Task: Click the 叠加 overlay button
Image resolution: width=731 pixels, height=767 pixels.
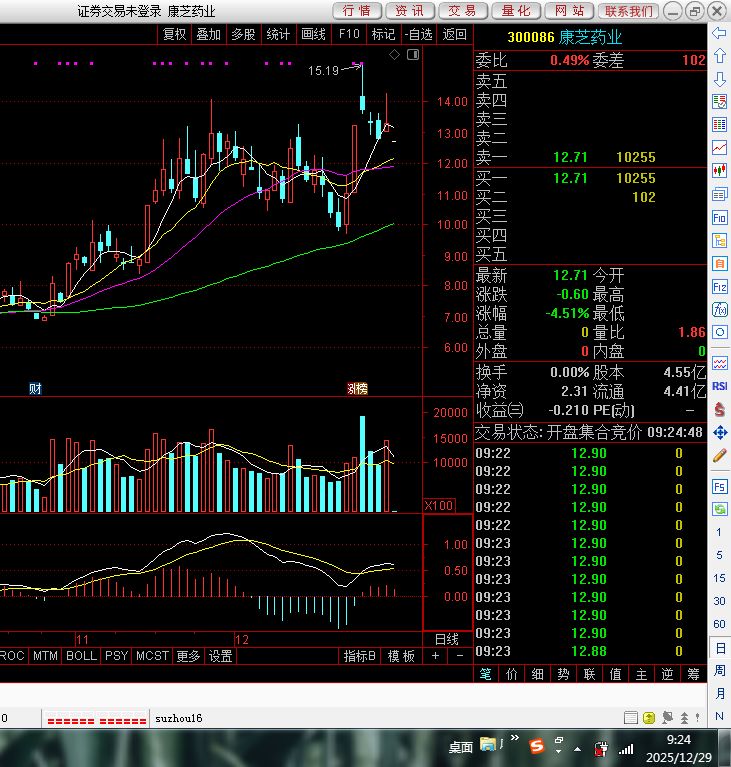Action: click(208, 34)
